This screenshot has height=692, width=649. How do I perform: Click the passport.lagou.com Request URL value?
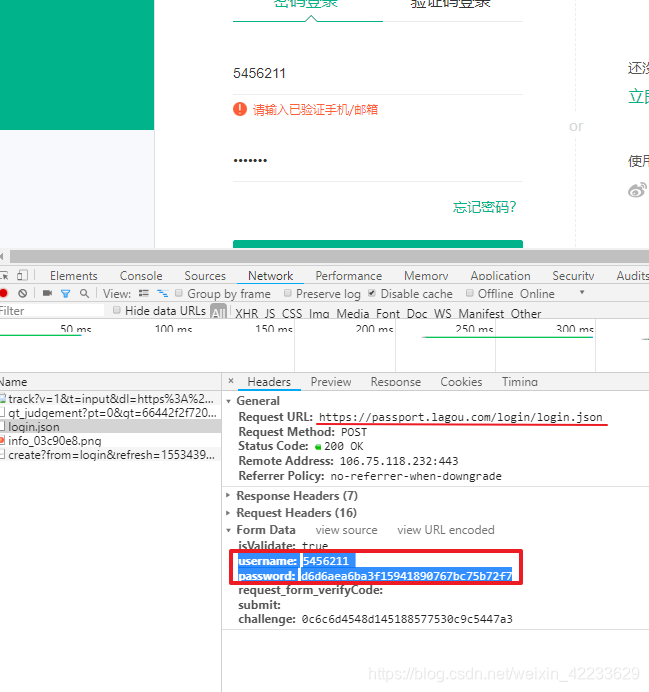point(460,417)
